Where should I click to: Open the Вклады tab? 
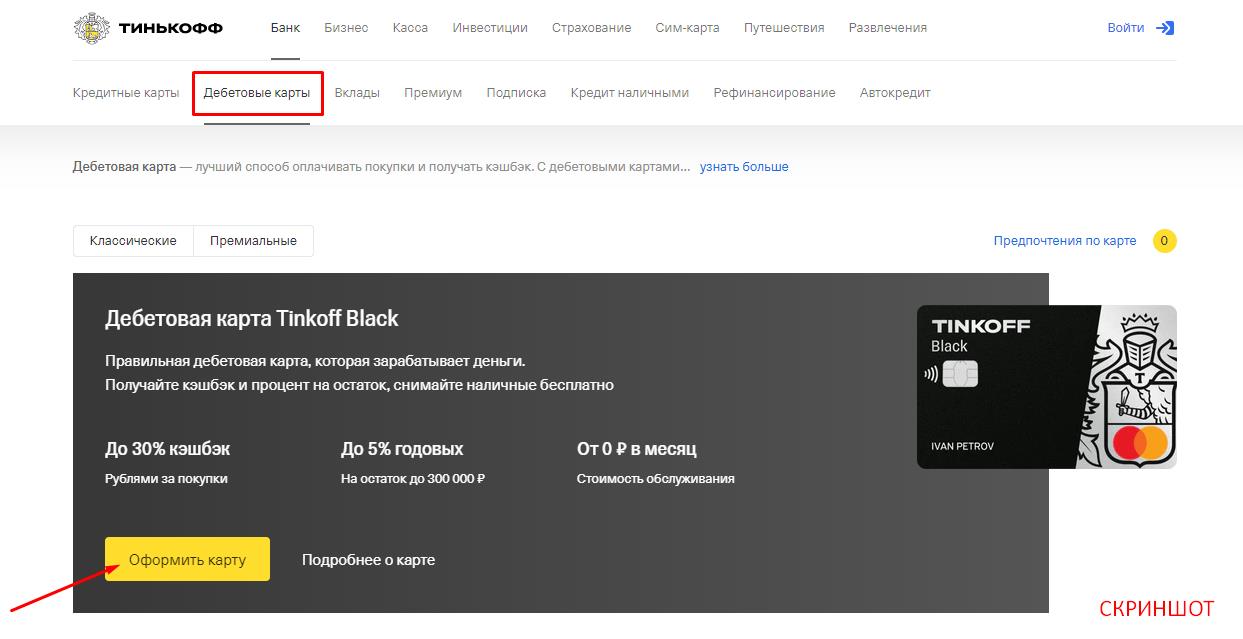coord(357,93)
